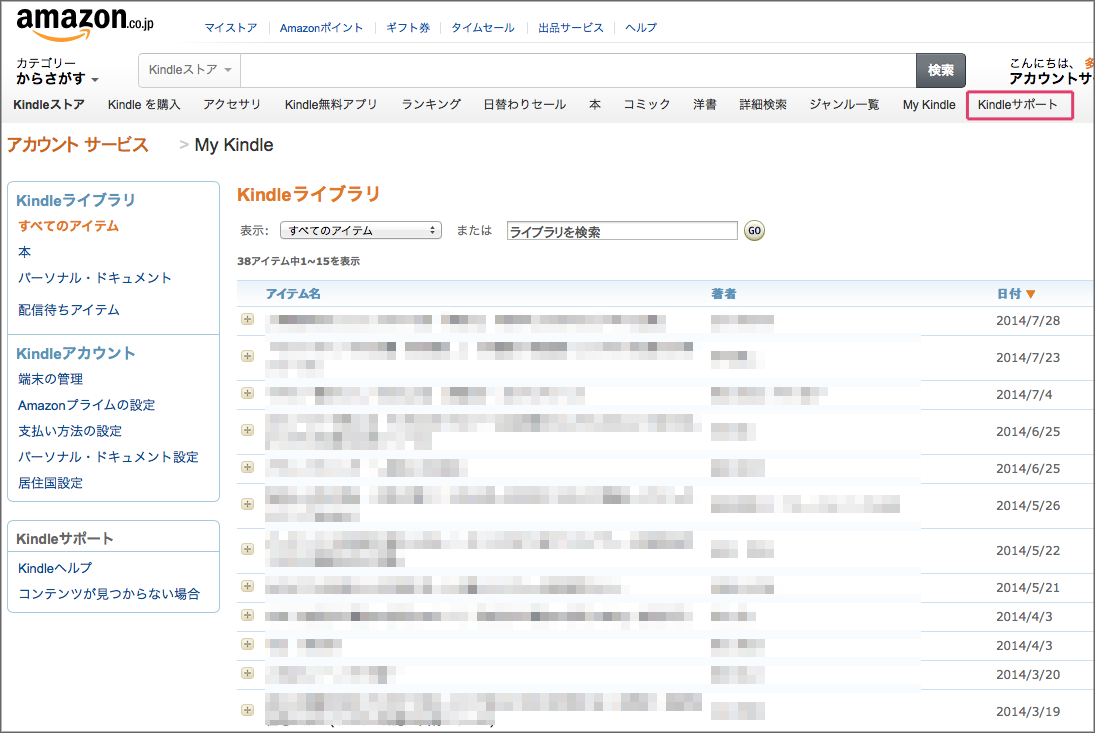Click the ライブラリを検索 input field
The image size is (1095, 733).
[x=622, y=231]
